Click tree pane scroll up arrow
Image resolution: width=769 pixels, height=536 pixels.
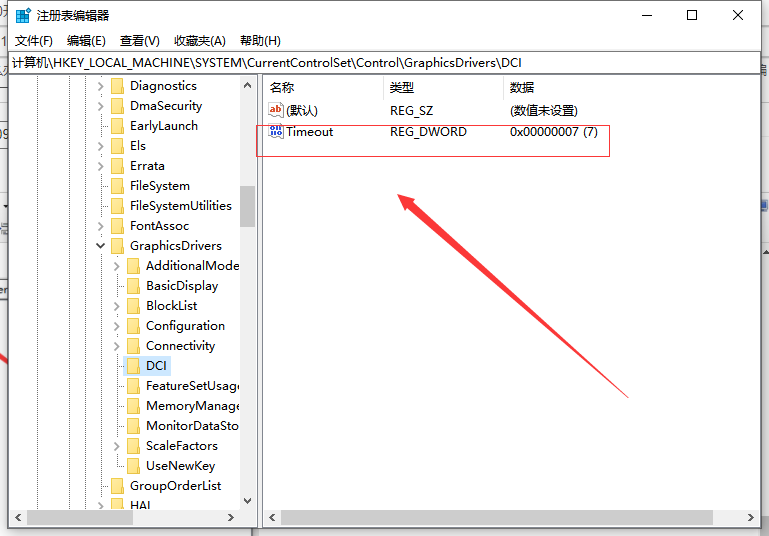tap(248, 86)
